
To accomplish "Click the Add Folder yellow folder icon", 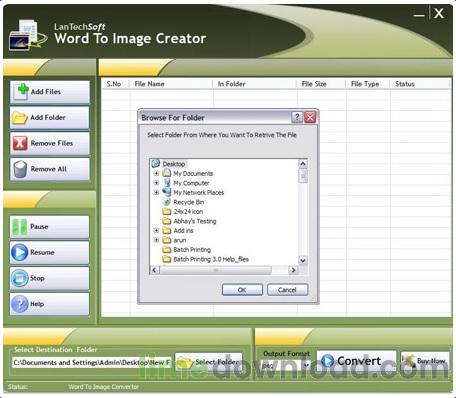I will (19, 118).
